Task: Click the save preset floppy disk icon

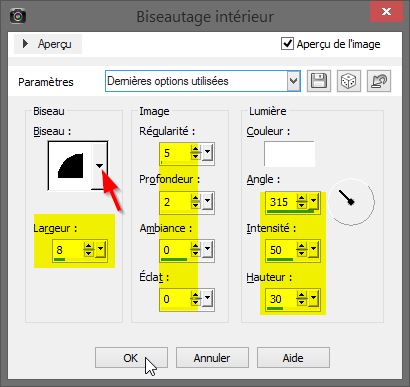Action: [x=318, y=81]
